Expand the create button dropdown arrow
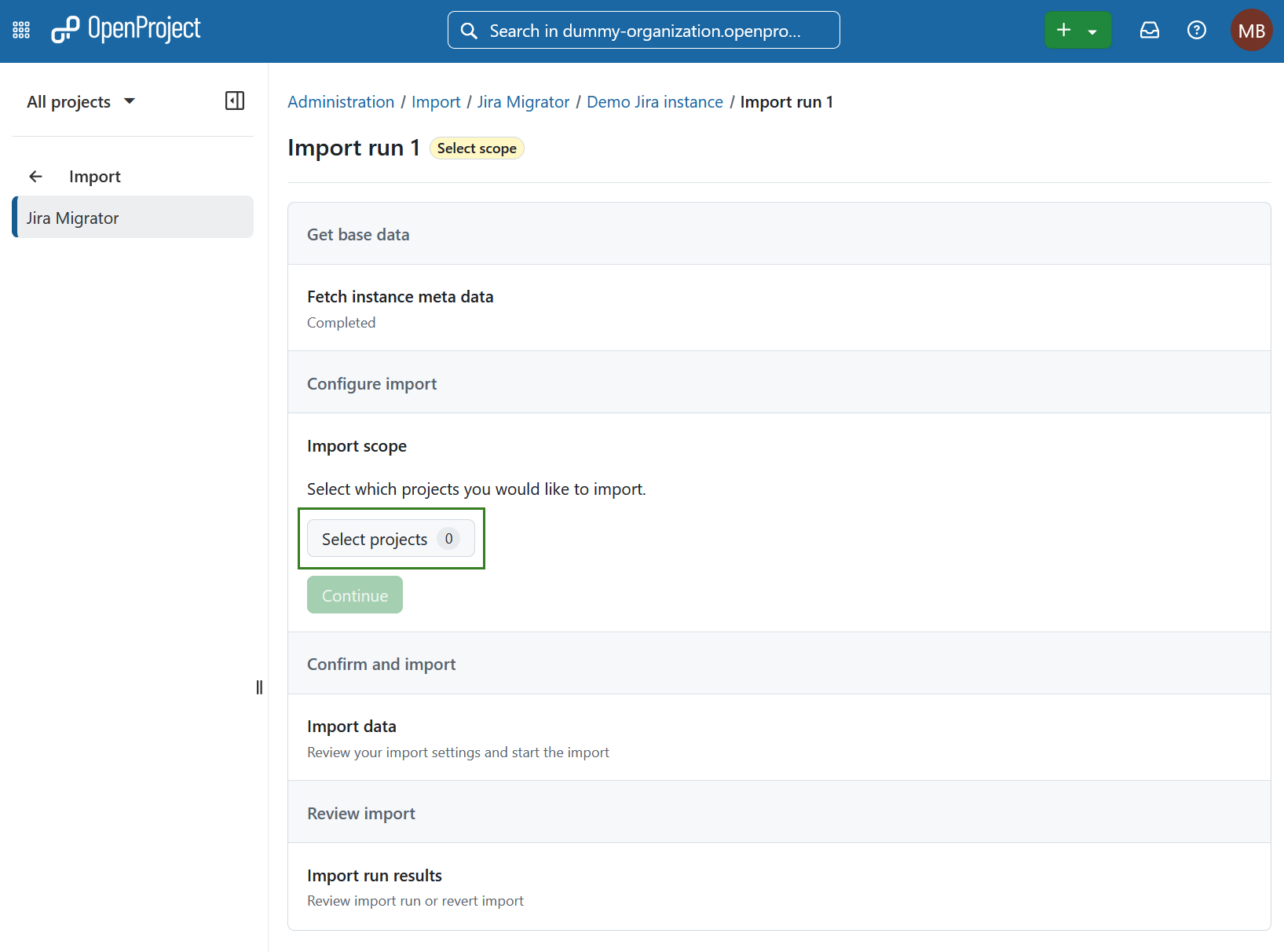Image resolution: width=1284 pixels, height=952 pixels. [x=1092, y=31]
